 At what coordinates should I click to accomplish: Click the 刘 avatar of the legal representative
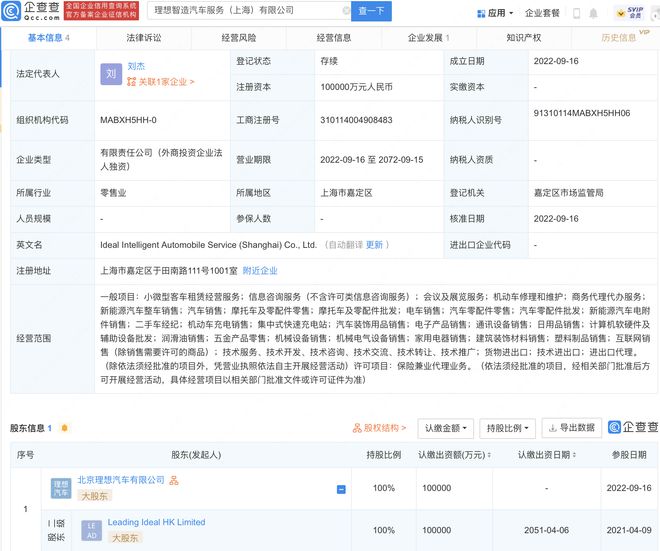tap(111, 74)
